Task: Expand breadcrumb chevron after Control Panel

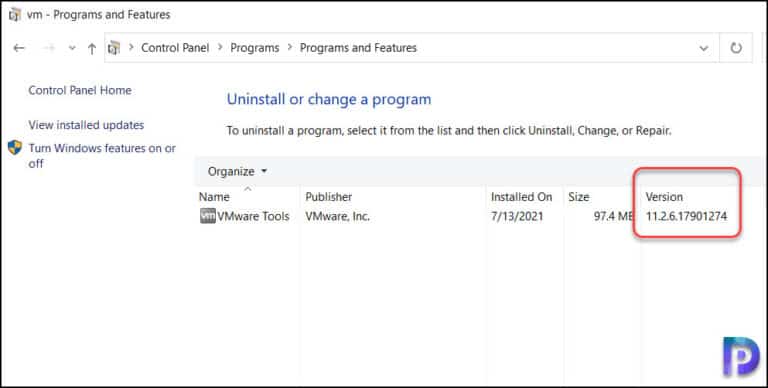Action: click(220, 48)
